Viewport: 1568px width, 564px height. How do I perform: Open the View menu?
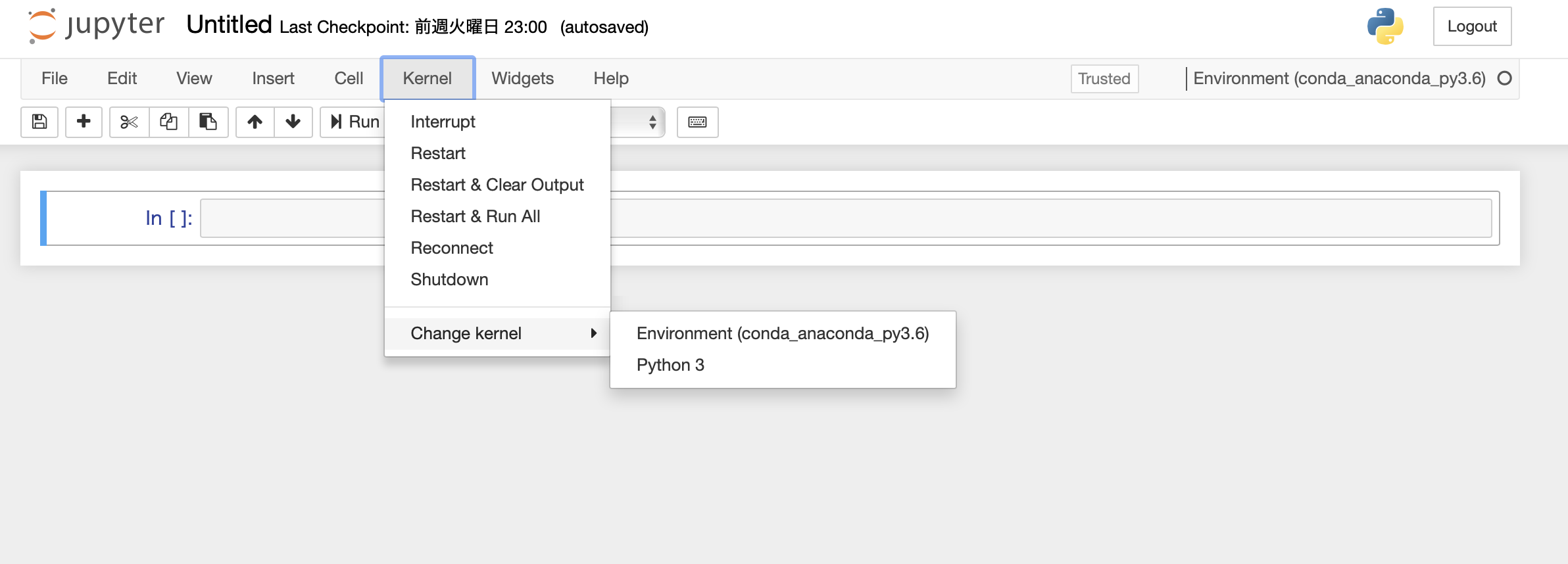click(x=194, y=79)
